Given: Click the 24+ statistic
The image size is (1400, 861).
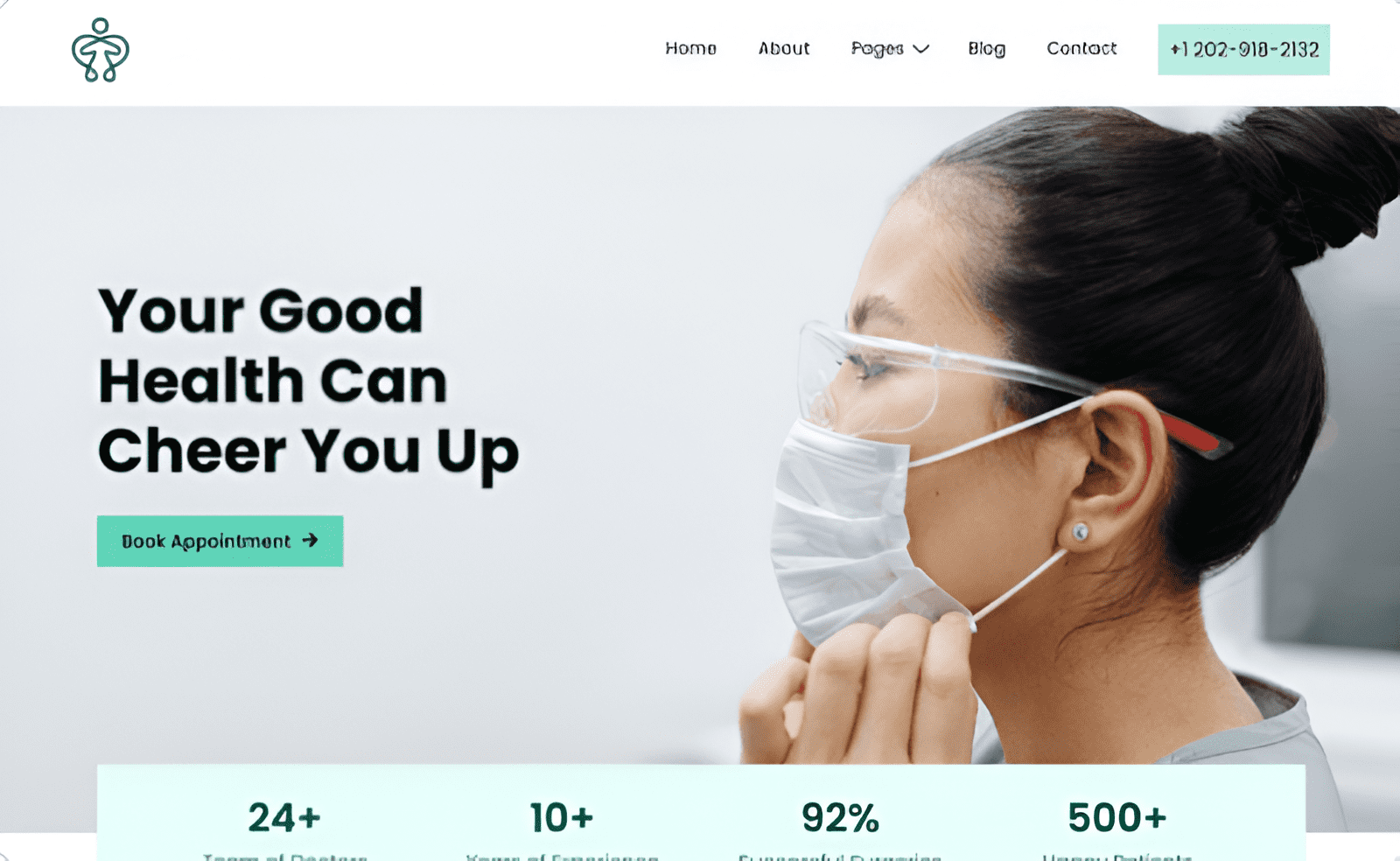Looking at the screenshot, I should [284, 818].
